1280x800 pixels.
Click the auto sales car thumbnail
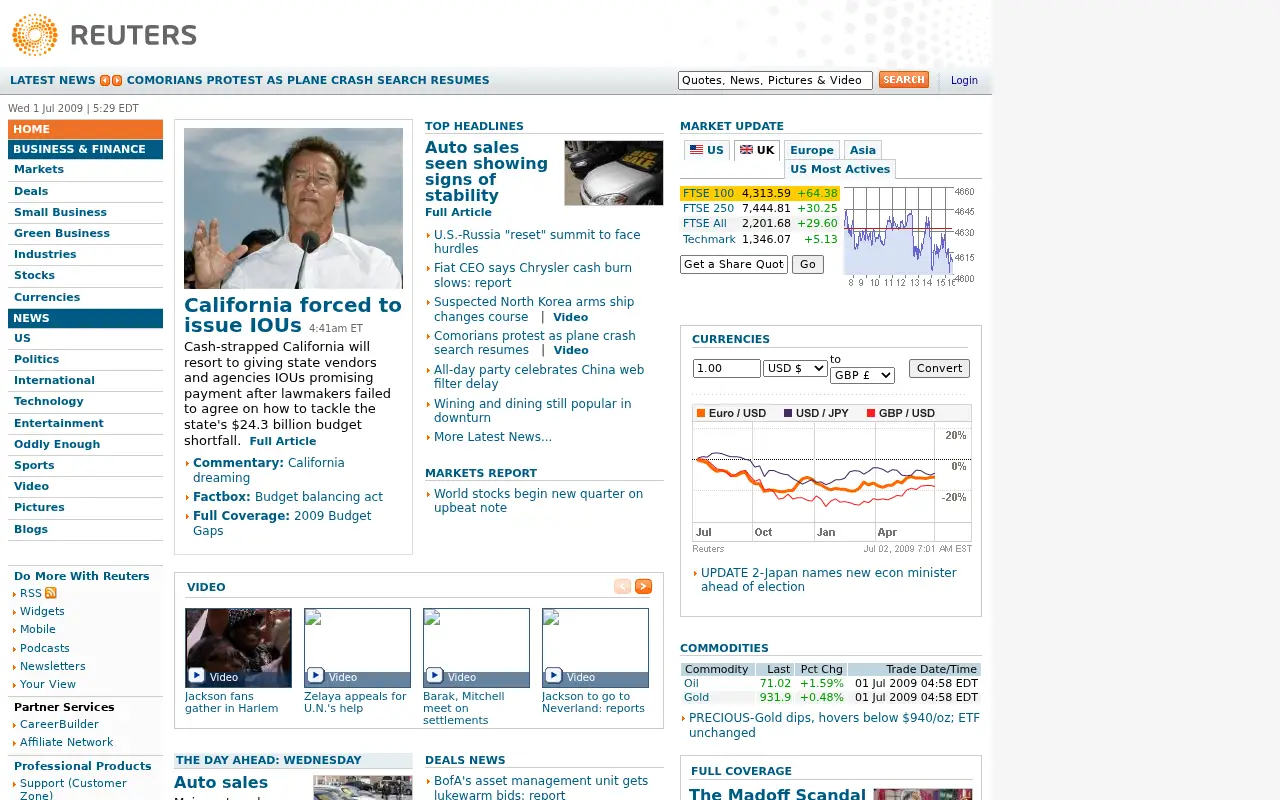(614, 173)
